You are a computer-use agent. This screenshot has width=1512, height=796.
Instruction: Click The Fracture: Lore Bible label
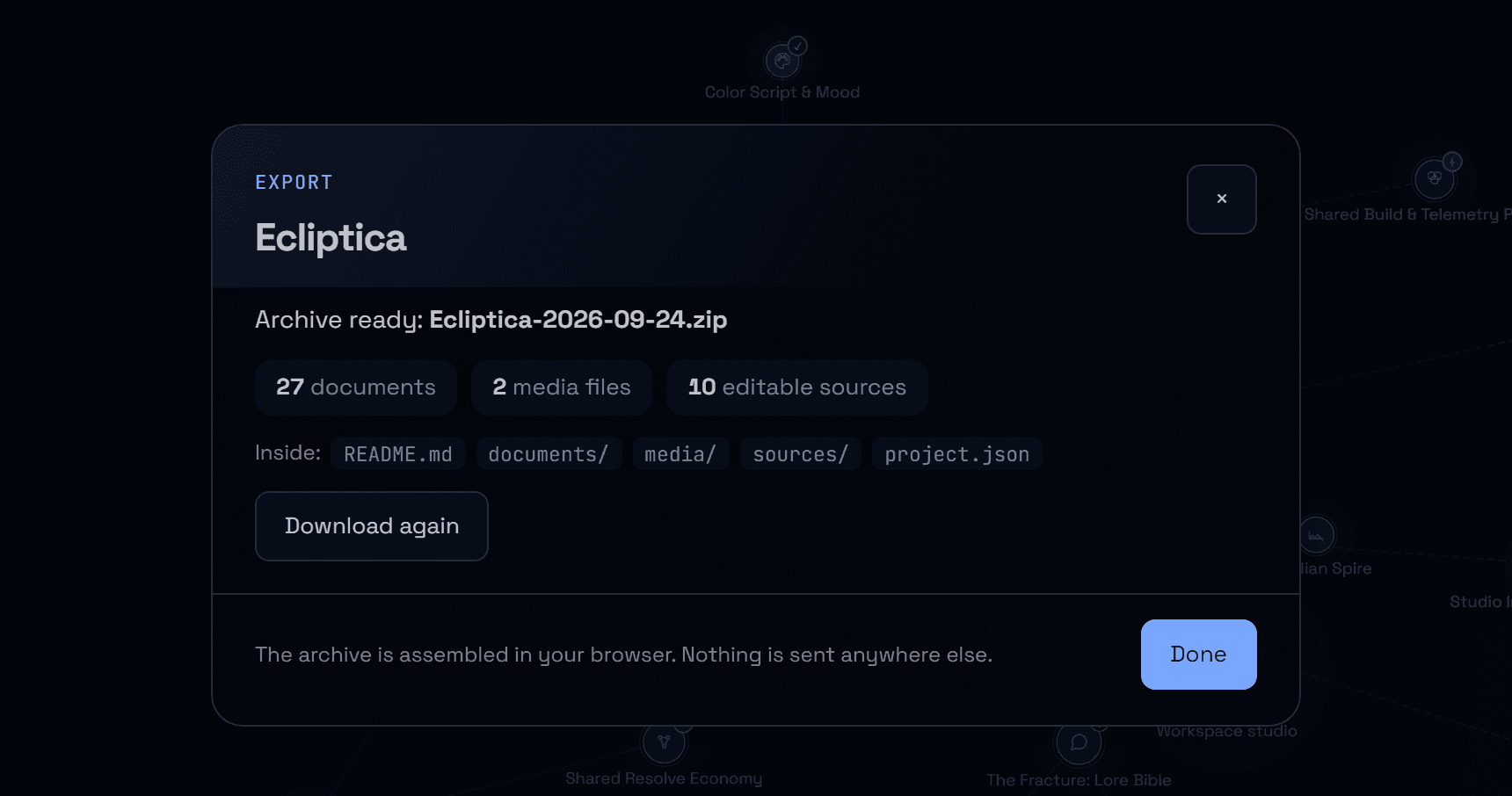point(1079,780)
